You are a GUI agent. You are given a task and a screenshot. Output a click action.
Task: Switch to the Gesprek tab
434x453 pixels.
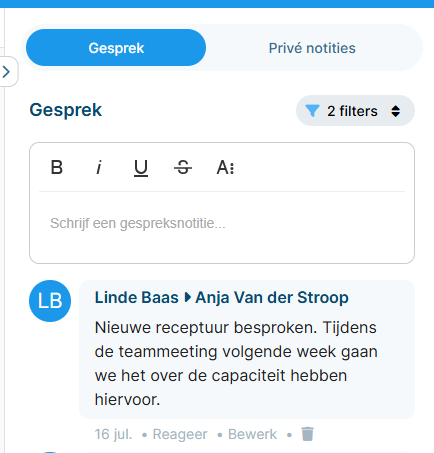click(116, 48)
